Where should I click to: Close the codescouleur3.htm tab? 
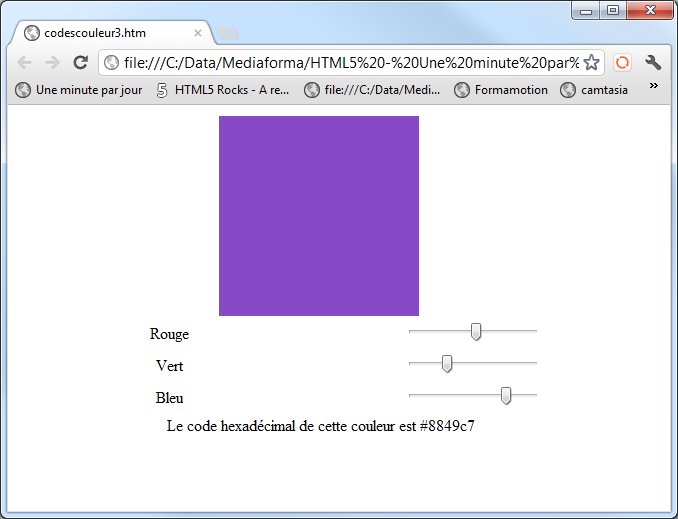click(x=198, y=33)
